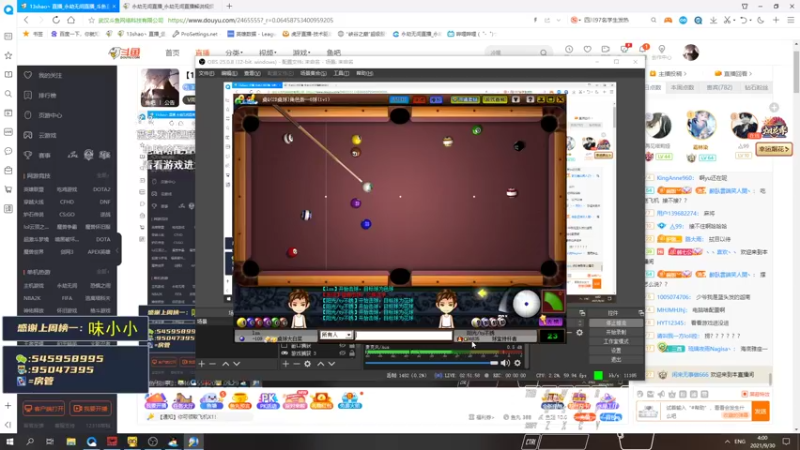The image size is (800, 450).
Task: Go to Douyu 首页 tab
Action: click(x=172, y=53)
